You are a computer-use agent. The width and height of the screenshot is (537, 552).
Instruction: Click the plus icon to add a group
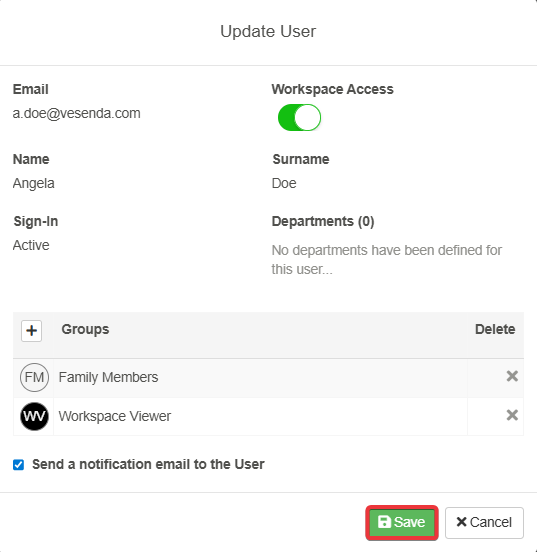(x=31, y=331)
